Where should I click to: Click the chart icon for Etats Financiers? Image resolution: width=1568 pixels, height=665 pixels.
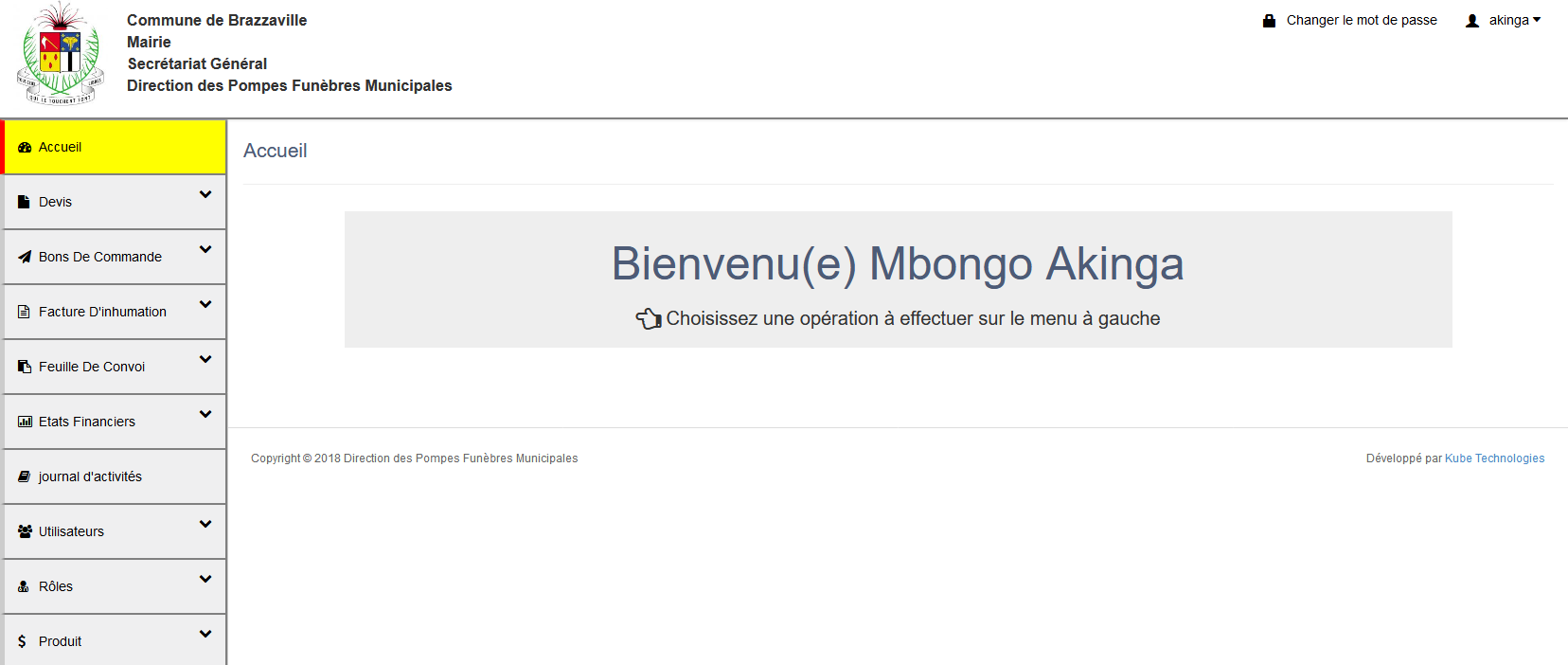(25, 422)
